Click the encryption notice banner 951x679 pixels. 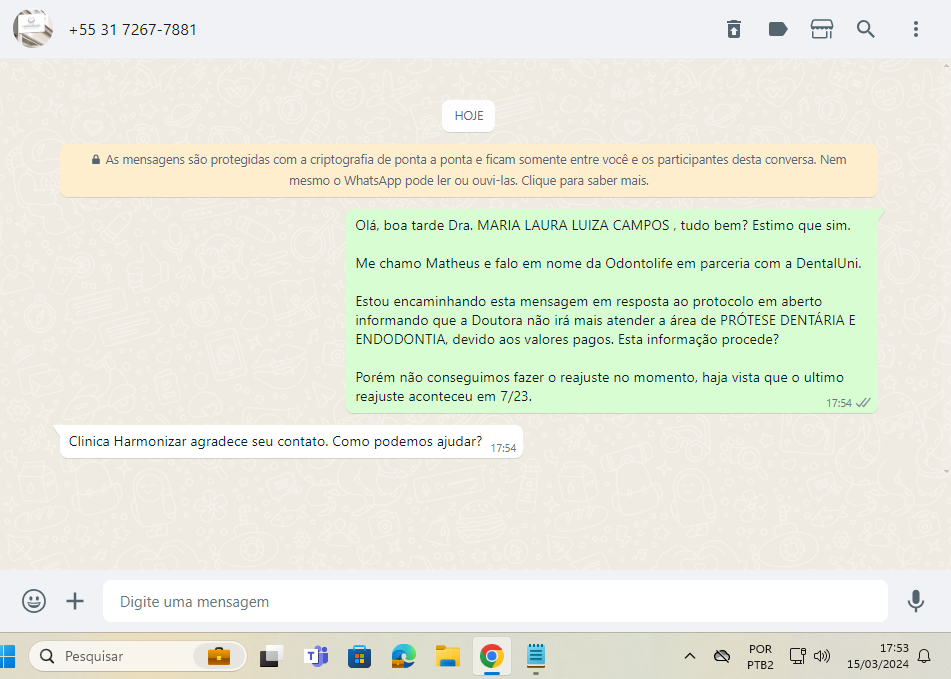click(469, 170)
